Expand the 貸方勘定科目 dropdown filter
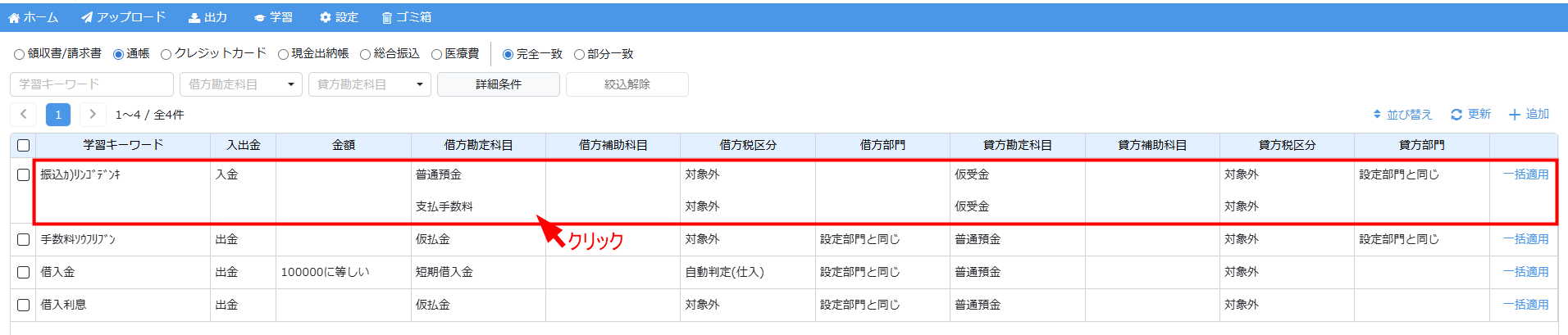 (419, 84)
